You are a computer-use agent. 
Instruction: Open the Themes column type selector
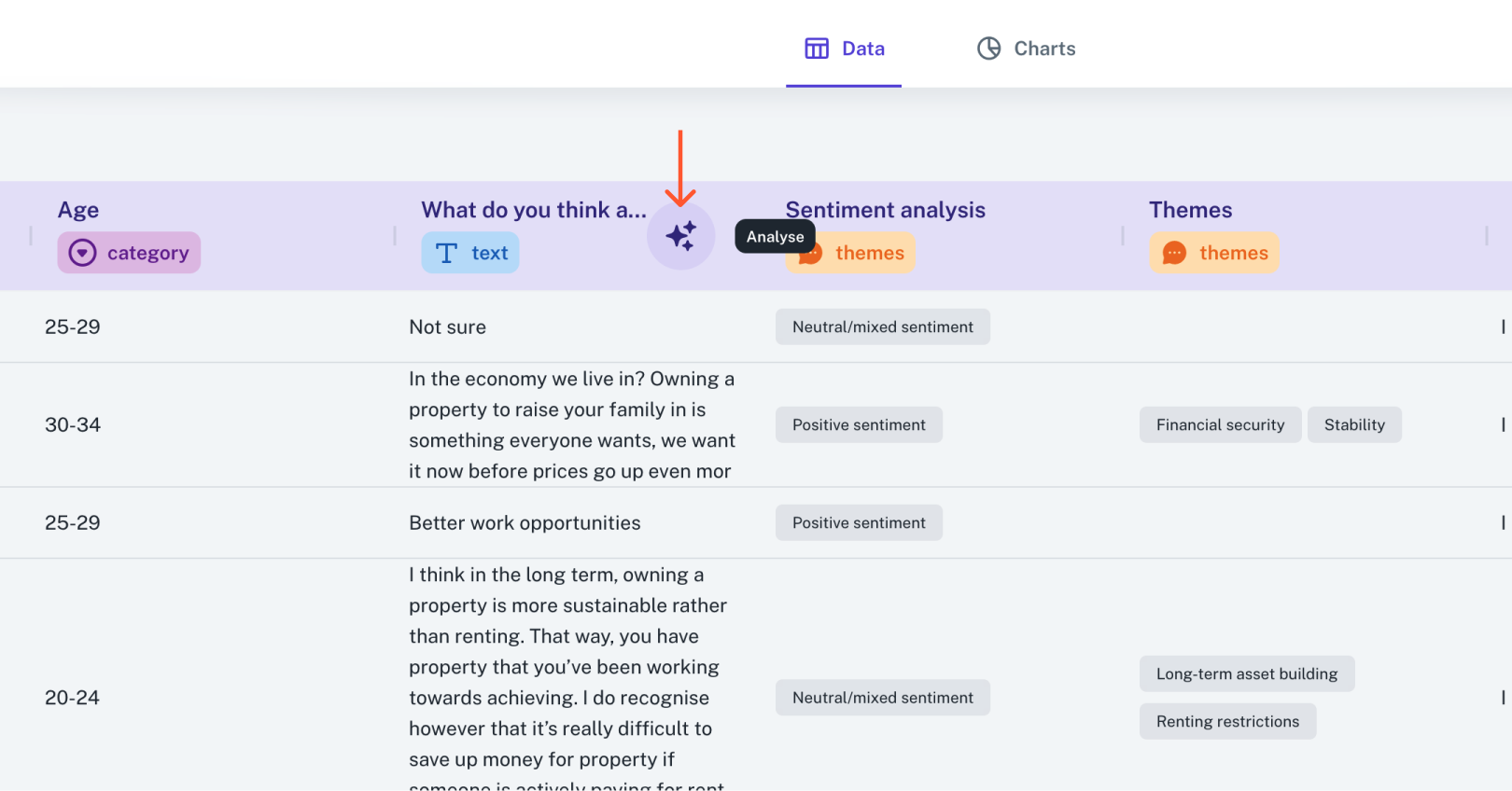[1214, 253]
